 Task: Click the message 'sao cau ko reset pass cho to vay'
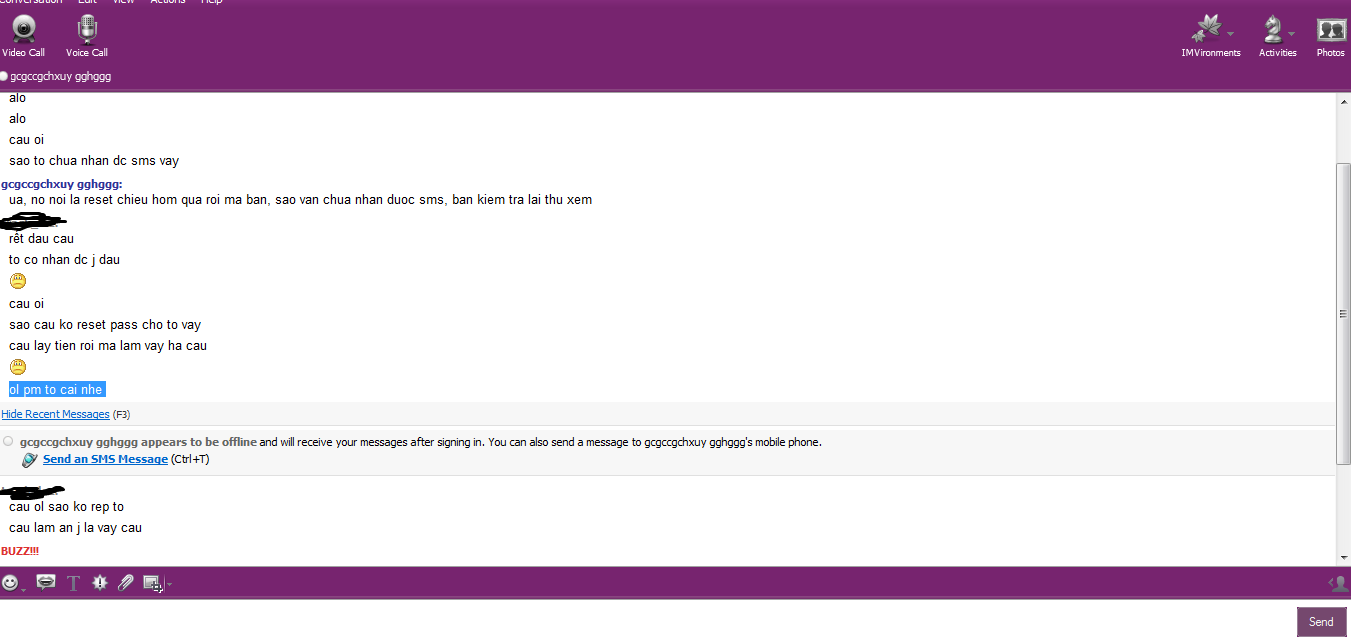coord(105,324)
